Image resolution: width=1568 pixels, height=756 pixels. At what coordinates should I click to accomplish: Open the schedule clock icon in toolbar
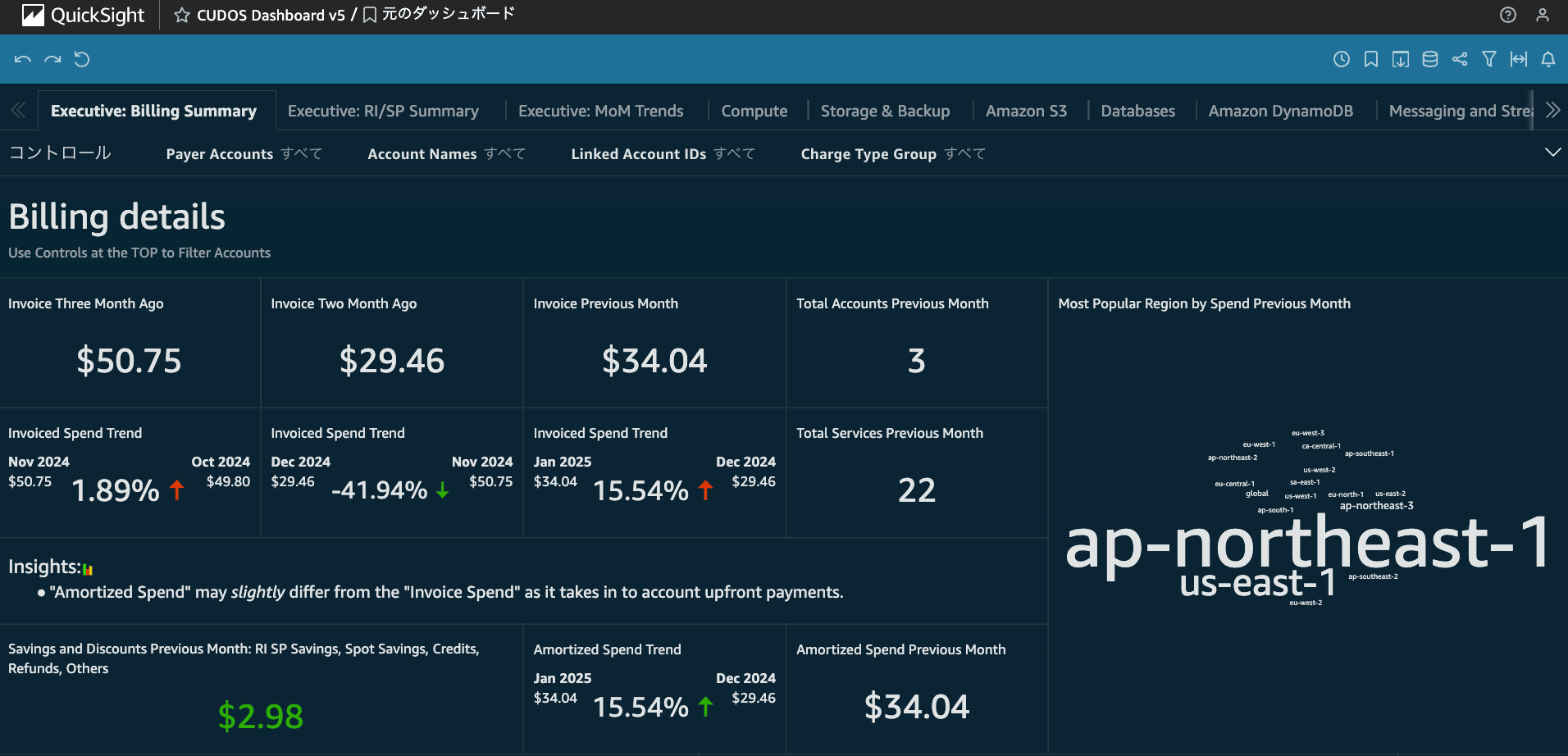pos(1342,59)
